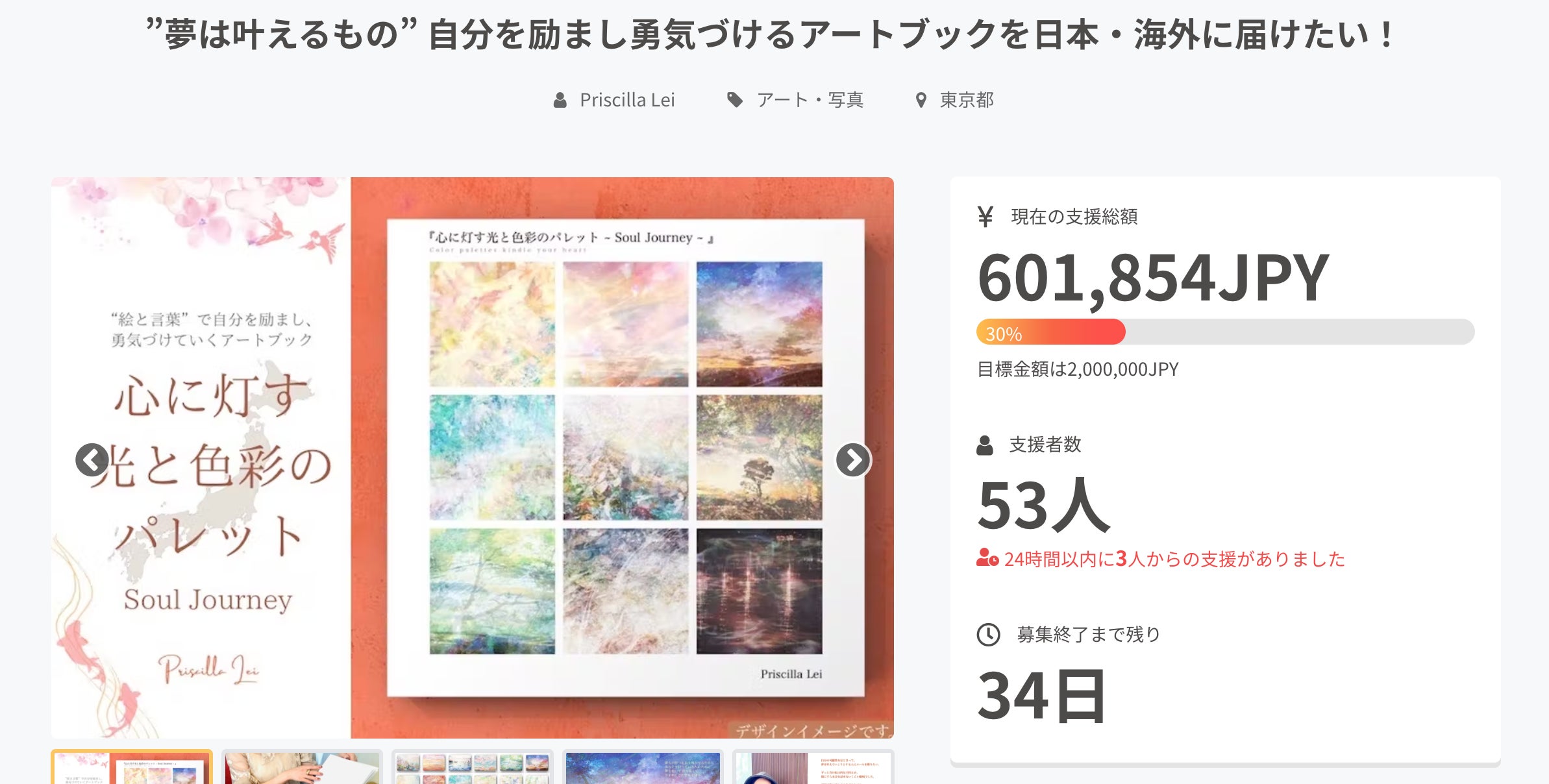Click the yen icon by 現在の支援総額
Viewport: 1549px width, 784px height.
pyautogui.click(x=985, y=217)
